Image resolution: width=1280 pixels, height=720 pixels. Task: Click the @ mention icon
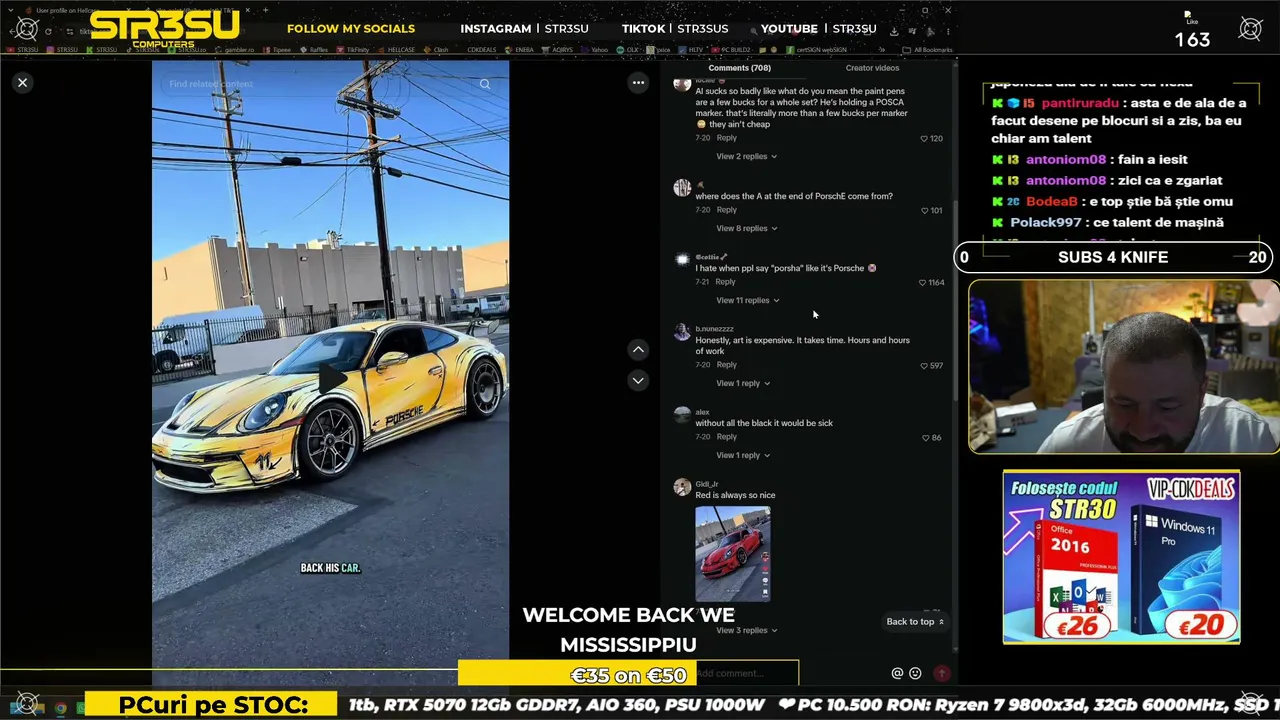point(897,674)
